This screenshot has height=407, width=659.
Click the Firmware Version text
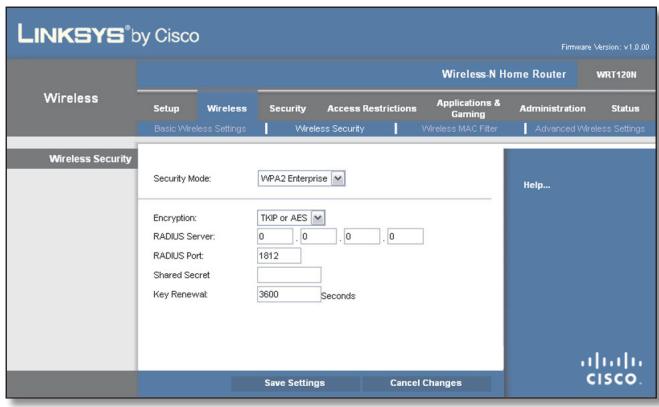pos(605,47)
